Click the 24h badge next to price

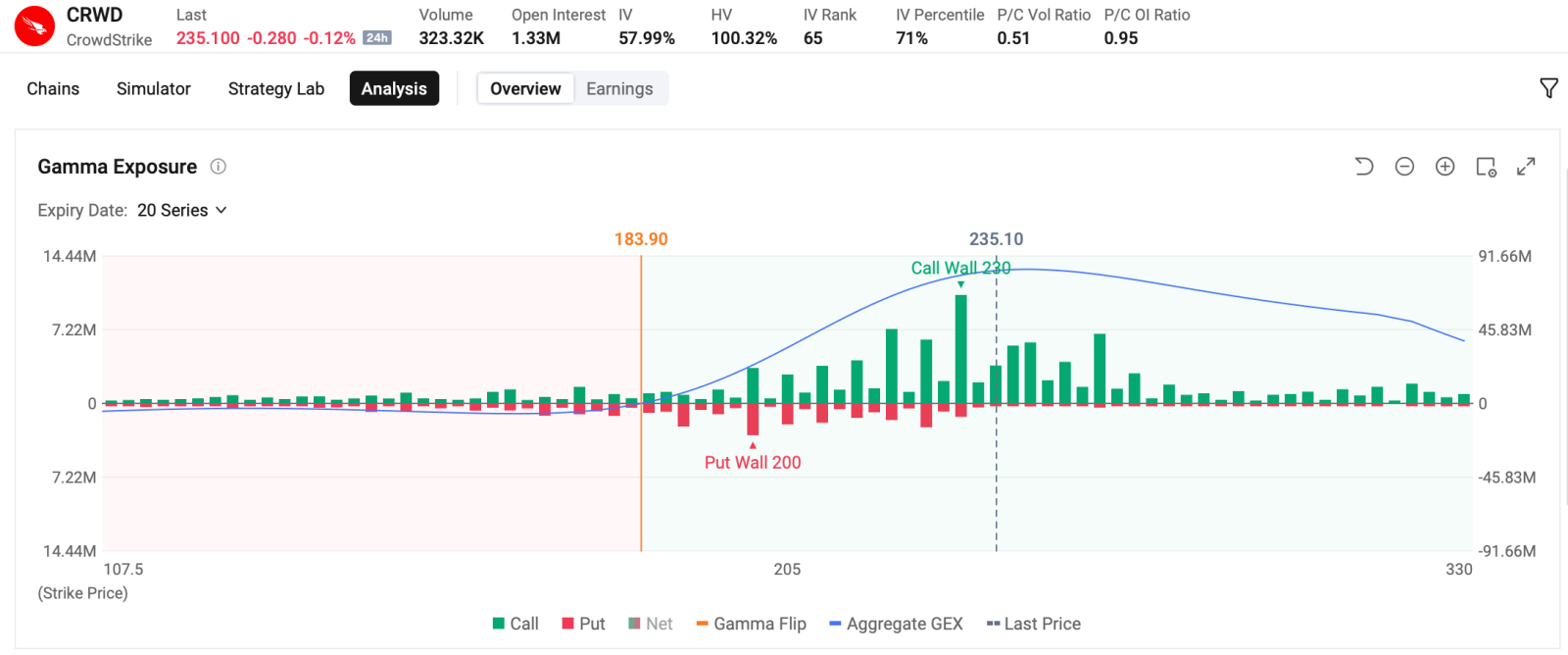click(x=377, y=38)
